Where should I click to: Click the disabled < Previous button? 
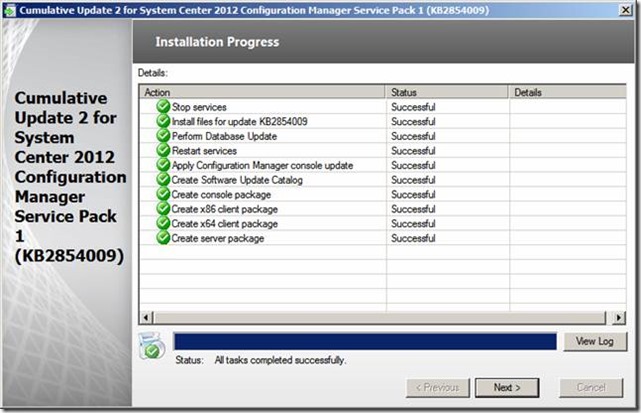[438, 387]
